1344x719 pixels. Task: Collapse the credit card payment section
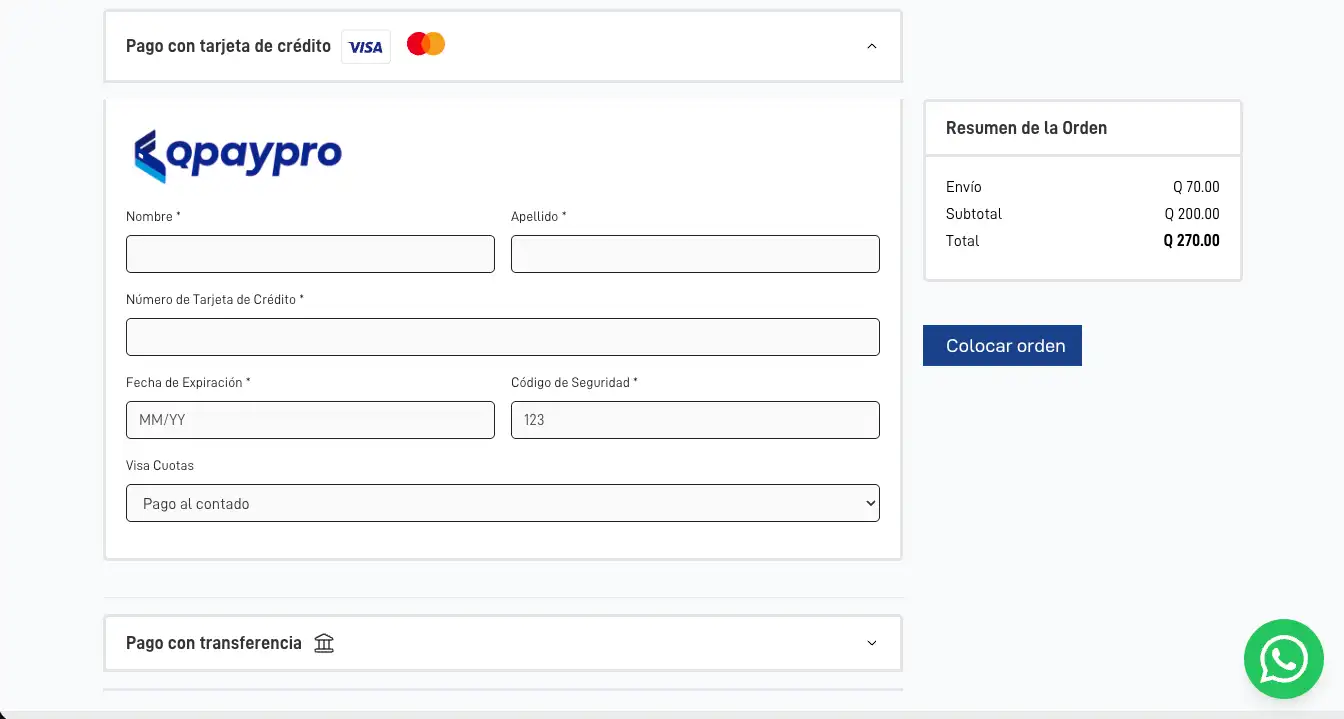(871, 46)
